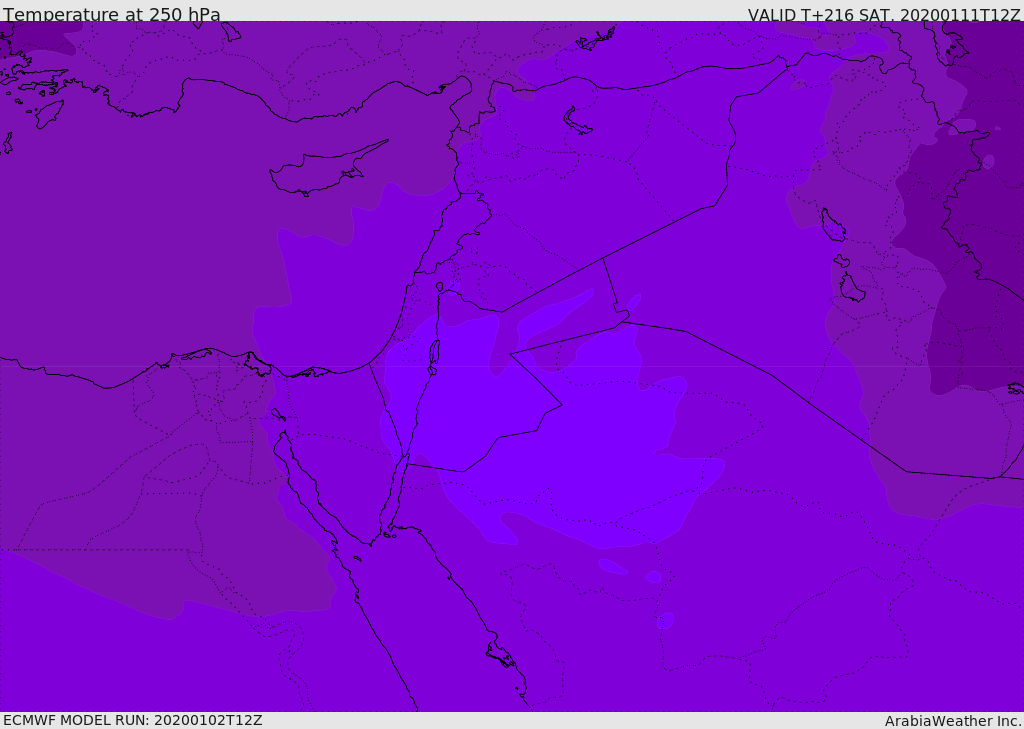Click the island of Rhodes on the map

[x=49, y=114]
